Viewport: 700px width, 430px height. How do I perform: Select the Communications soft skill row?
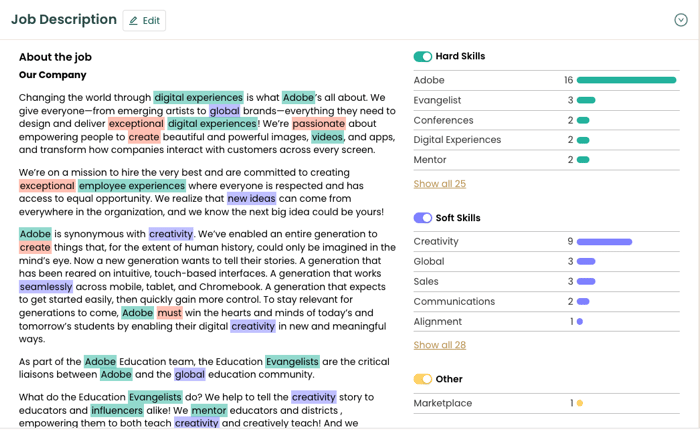pos(546,301)
